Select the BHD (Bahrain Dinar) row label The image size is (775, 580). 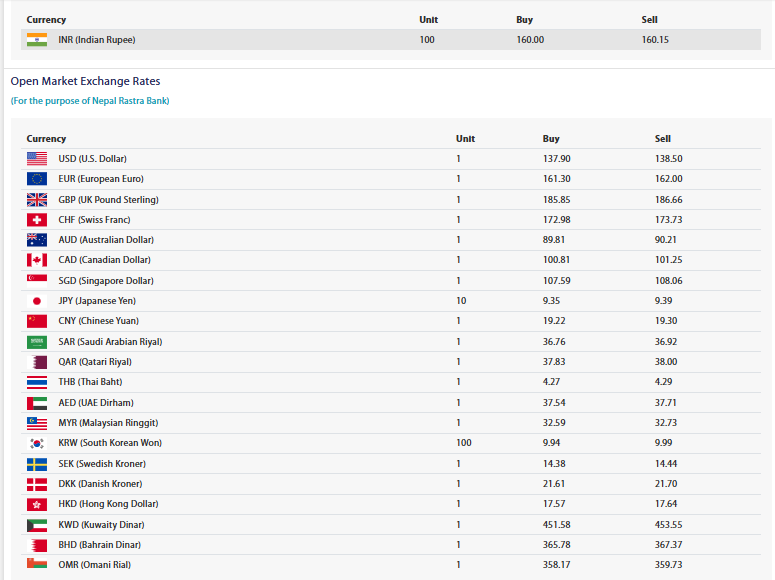click(x=99, y=545)
